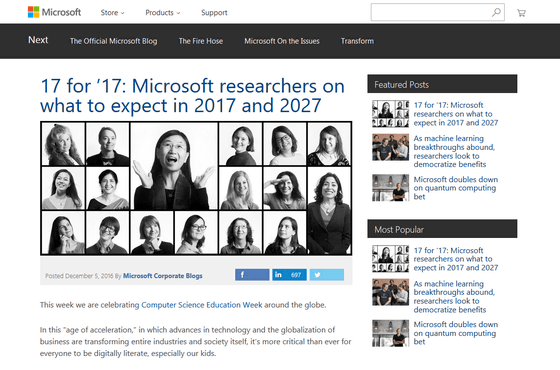The image size is (560, 370).
Task: Click Featured Posts quantum computing thumbnail
Action: pos(390,188)
